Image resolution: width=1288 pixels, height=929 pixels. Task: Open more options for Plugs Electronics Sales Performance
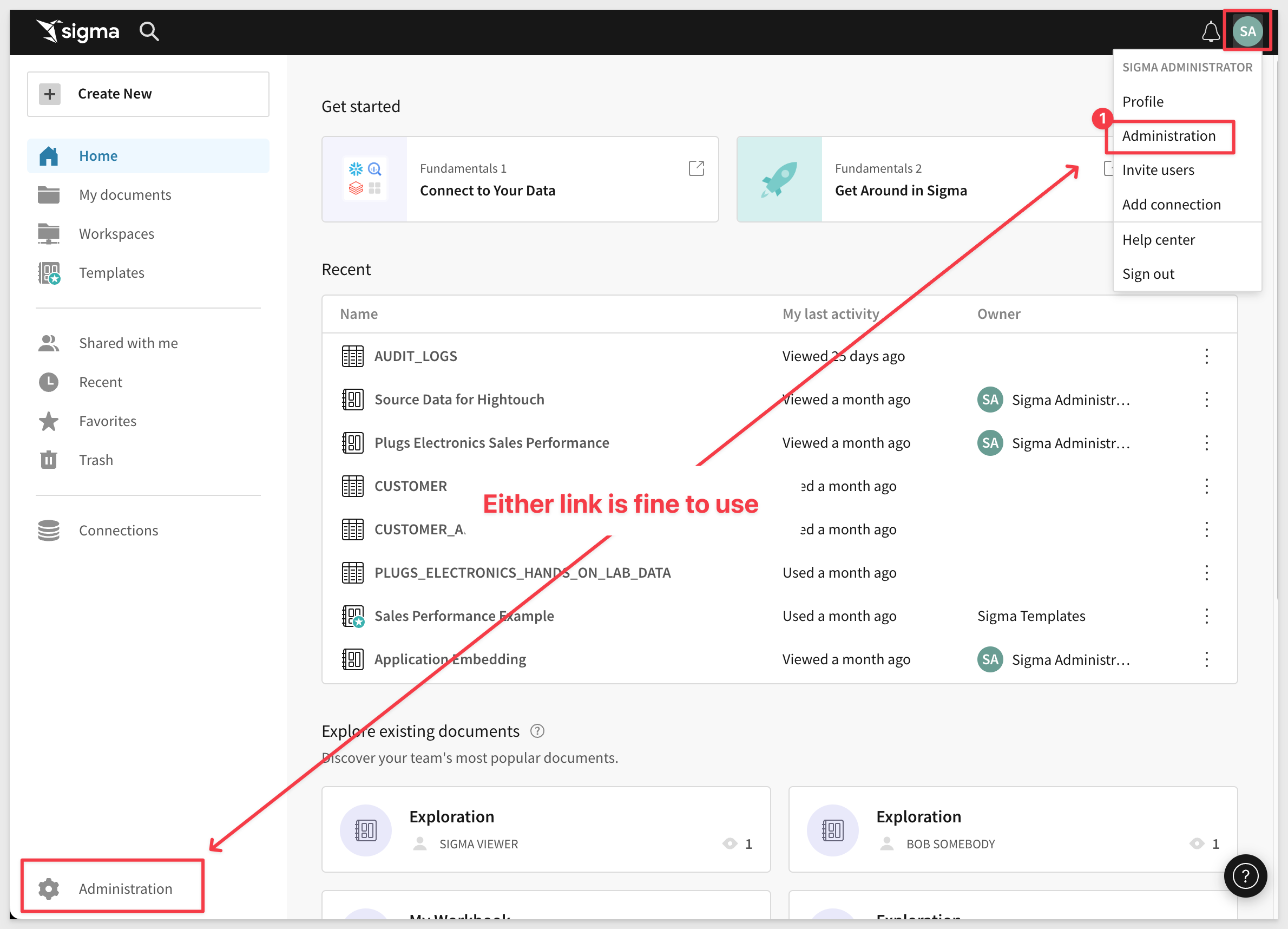[x=1207, y=443]
